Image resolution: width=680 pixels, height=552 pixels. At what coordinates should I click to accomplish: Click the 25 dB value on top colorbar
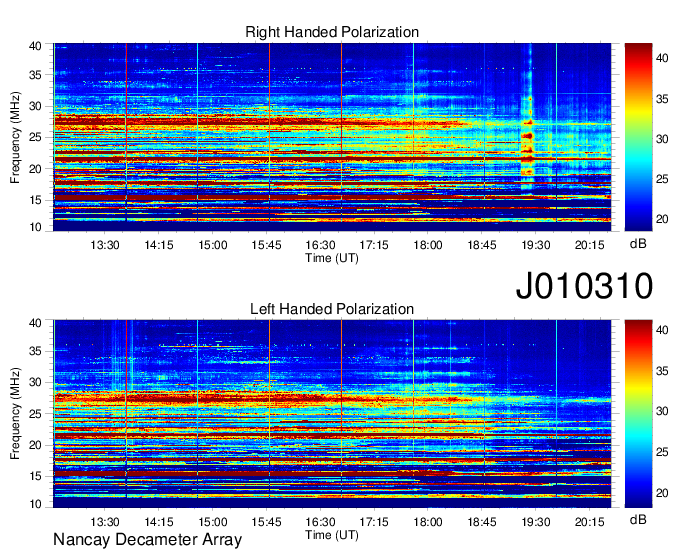[x=662, y=179]
